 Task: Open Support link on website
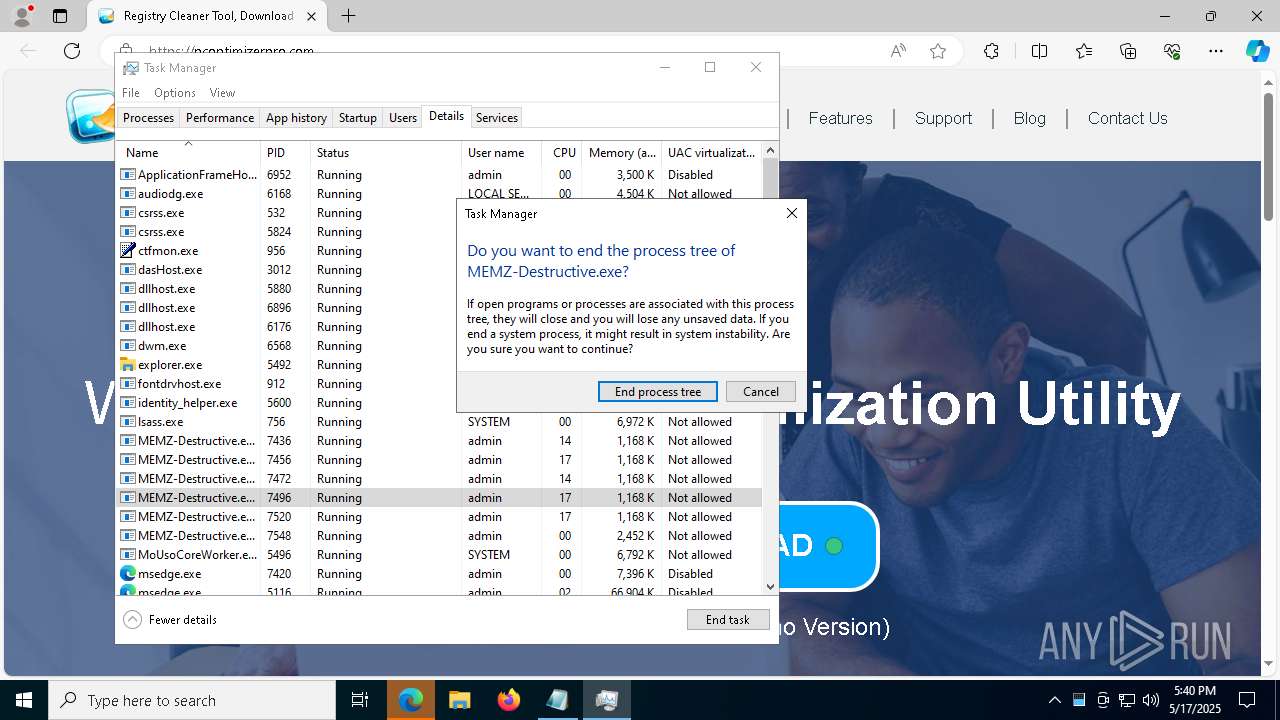(x=943, y=118)
